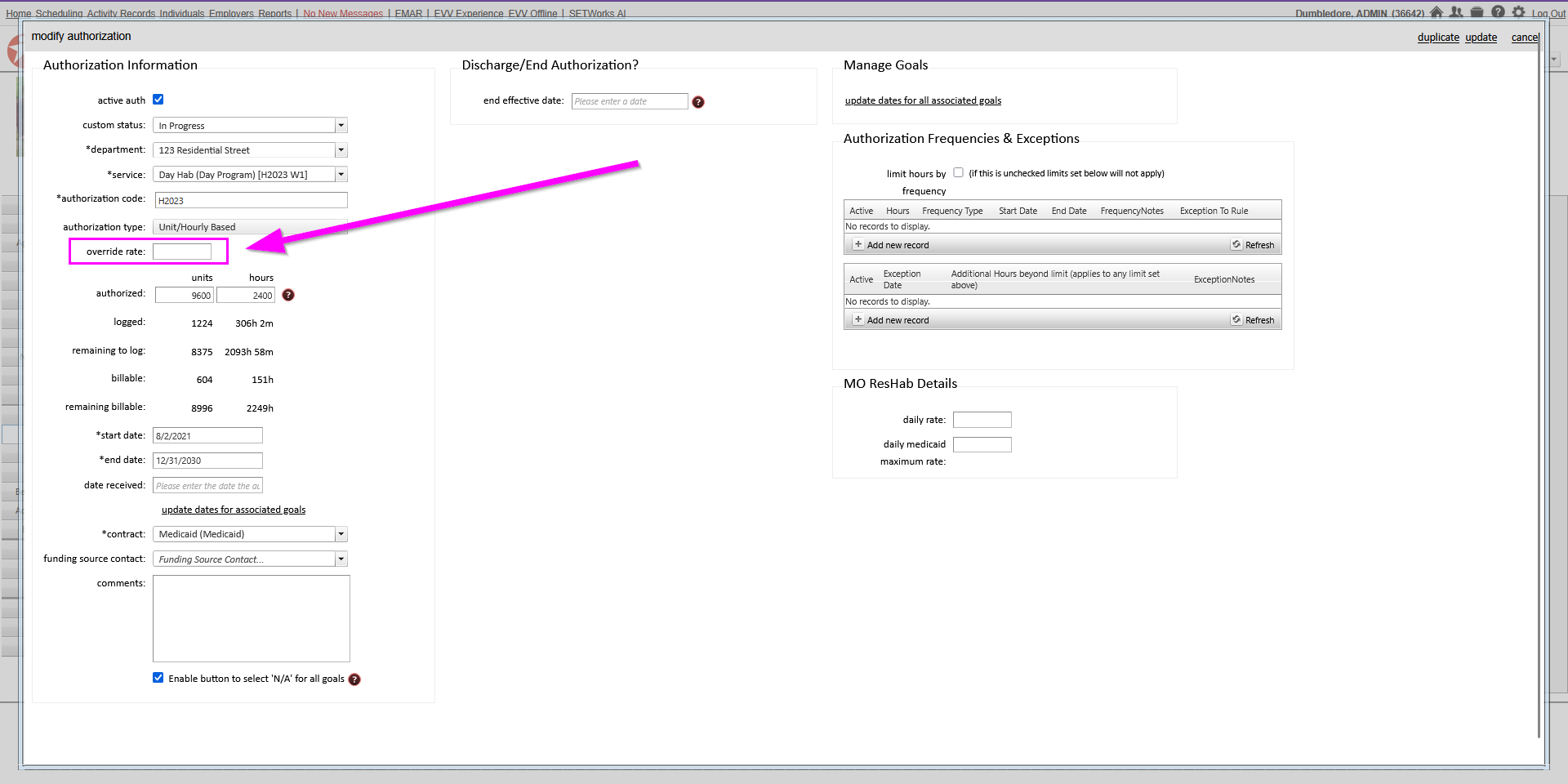This screenshot has height=784, width=1568.
Task: Uncheck the active auth checkbox
Action: point(158,100)
